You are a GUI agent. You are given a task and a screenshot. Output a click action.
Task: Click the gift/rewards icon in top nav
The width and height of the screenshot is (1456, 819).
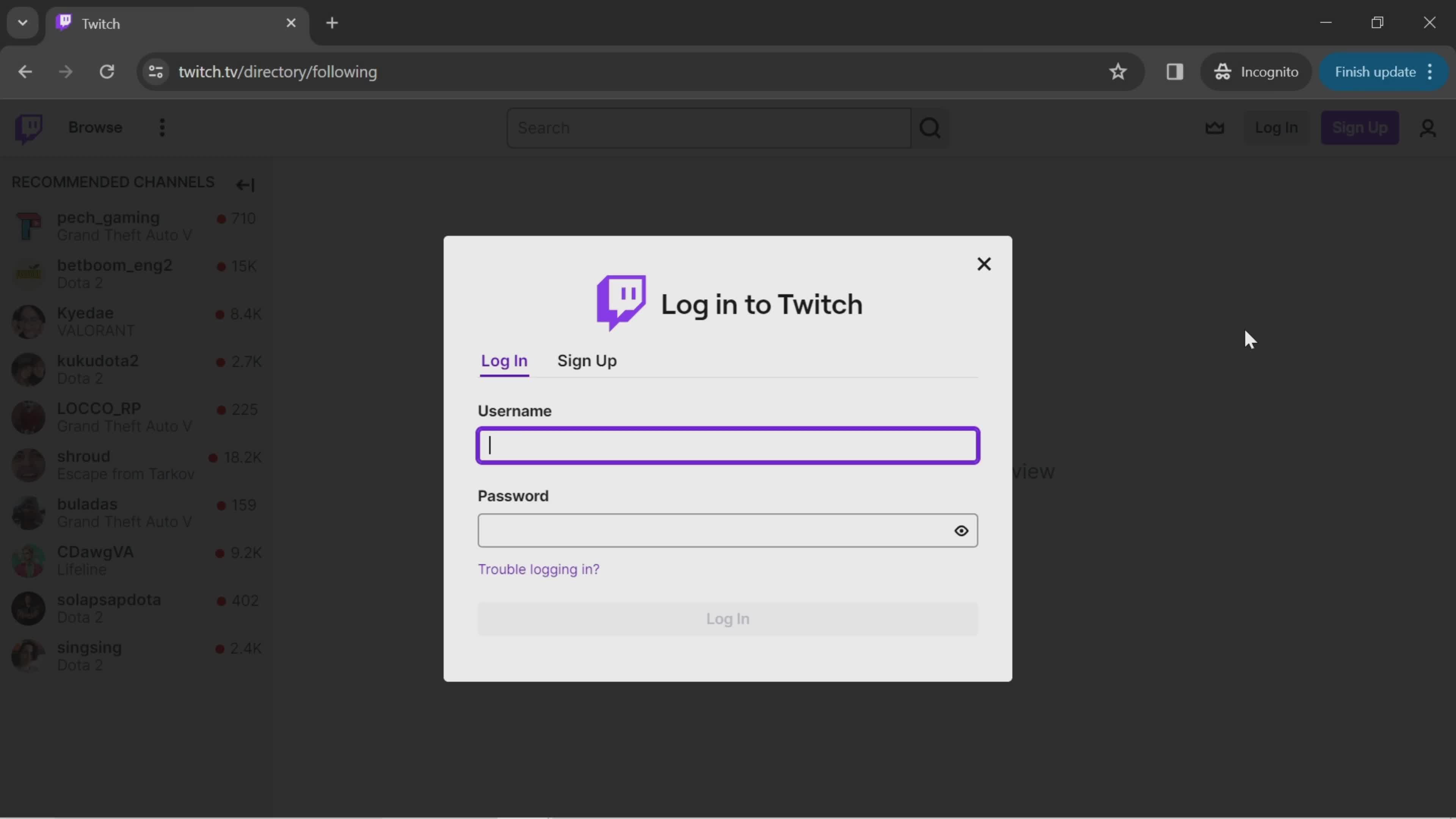coord(1214,127)
